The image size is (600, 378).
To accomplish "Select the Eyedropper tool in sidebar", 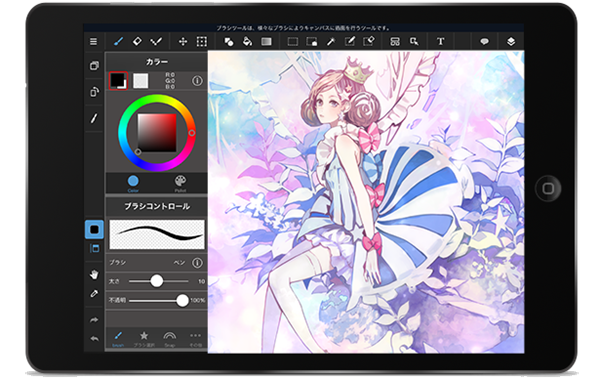I will [x=94, y=293].
